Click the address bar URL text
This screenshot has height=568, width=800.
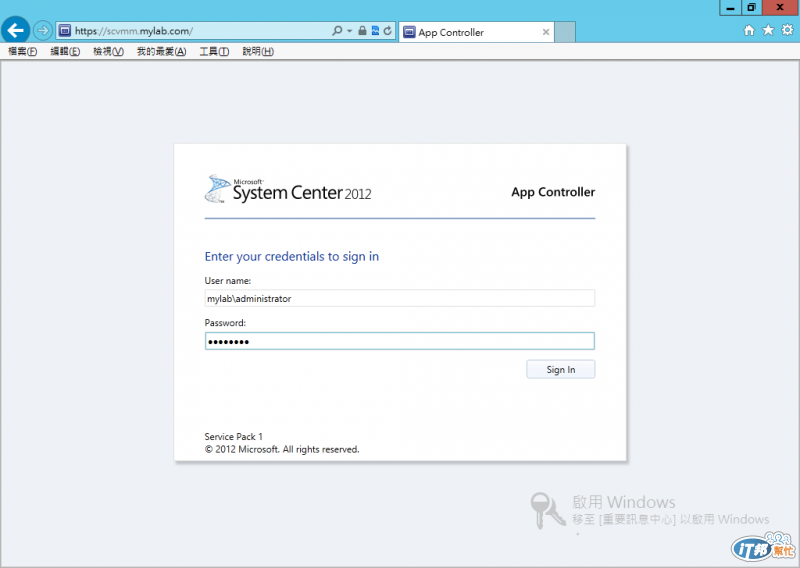pyautogui.click(x=134, y=31)
